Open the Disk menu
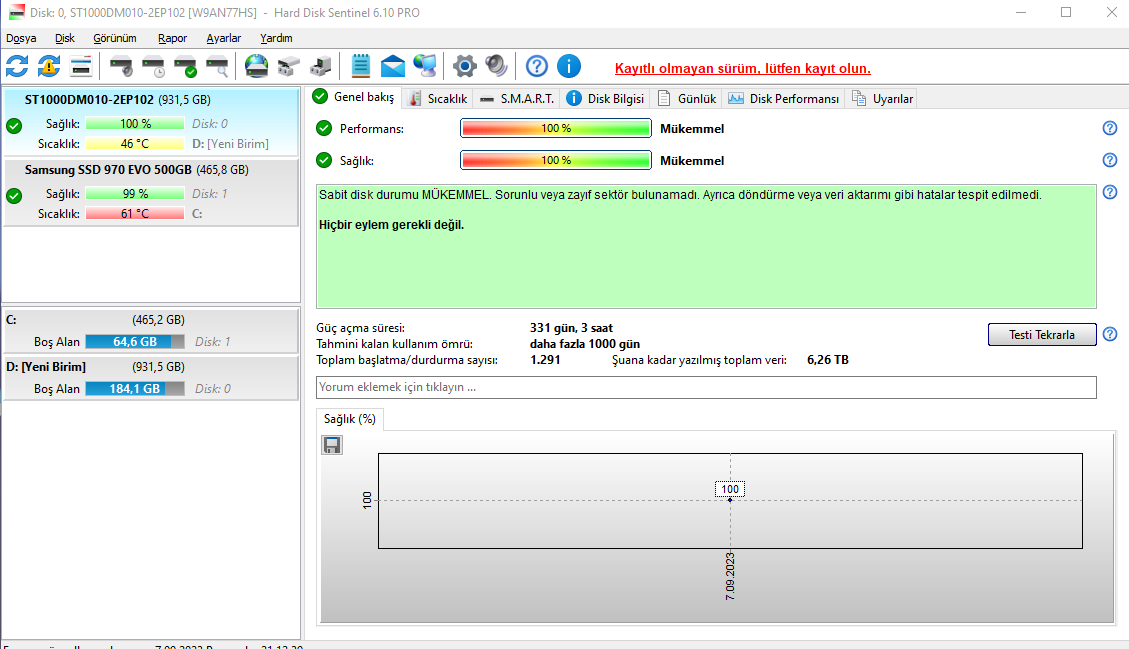Screen dimensions: 1129x649 click(x=65, y=38)
